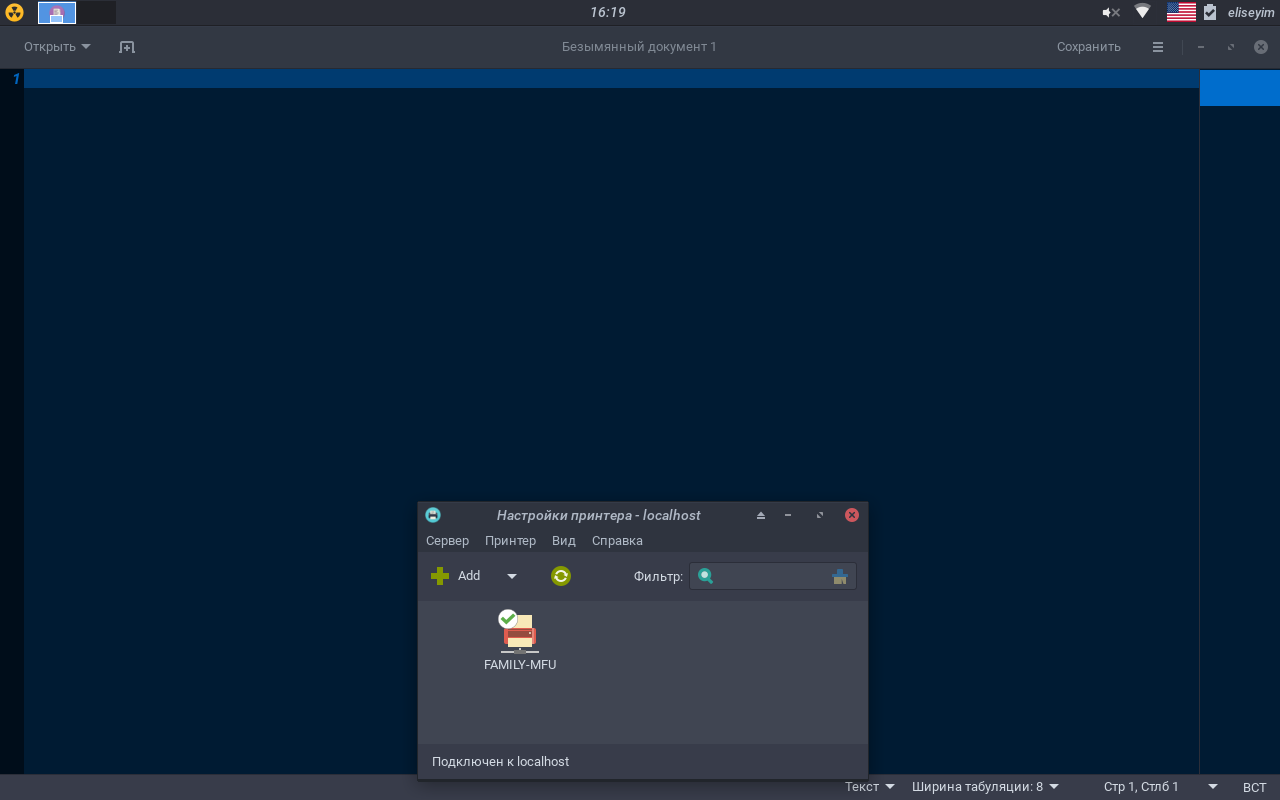Viewport: 1280px width, 800px height.
Task: Click the new tab icon in text editor
Action: pos(126,47)
